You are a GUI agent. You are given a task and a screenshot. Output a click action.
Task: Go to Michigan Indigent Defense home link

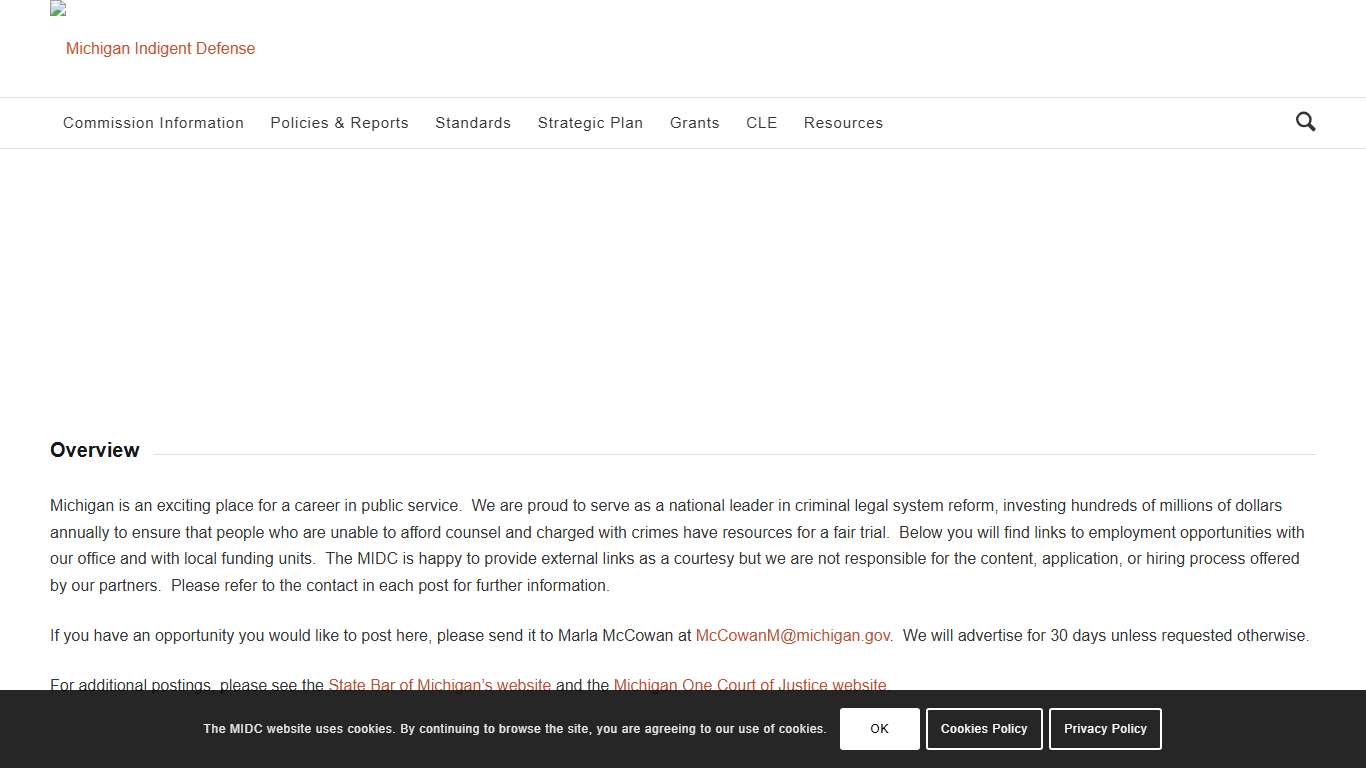pyautogui.click(x=160, y=48)
